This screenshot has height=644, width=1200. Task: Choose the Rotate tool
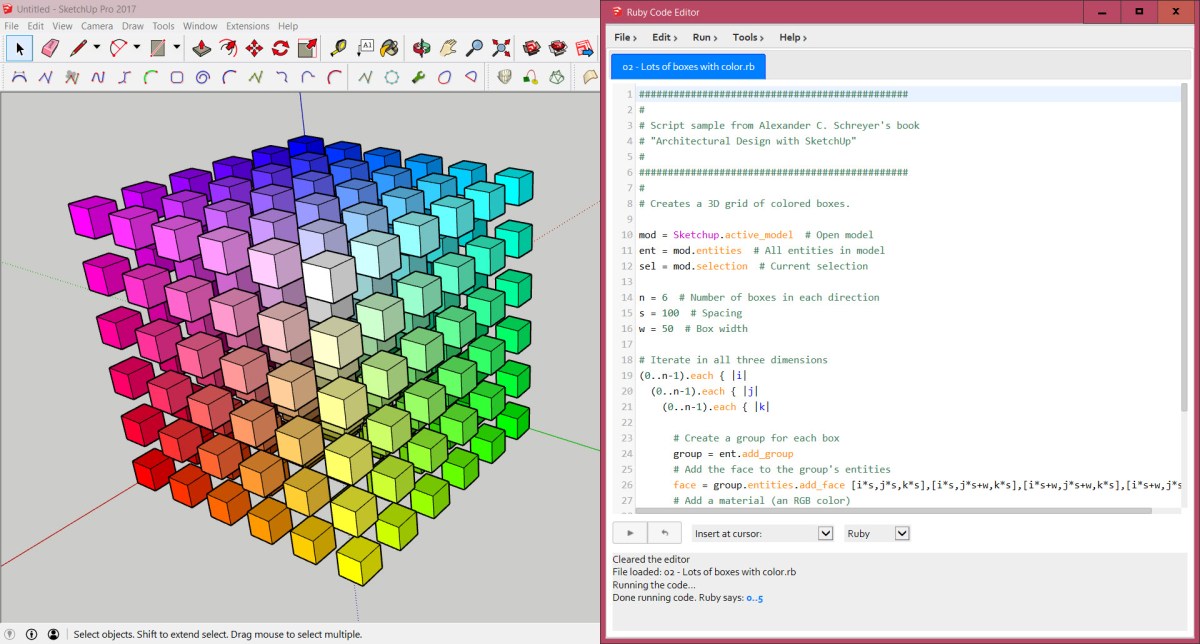(280, 48)
